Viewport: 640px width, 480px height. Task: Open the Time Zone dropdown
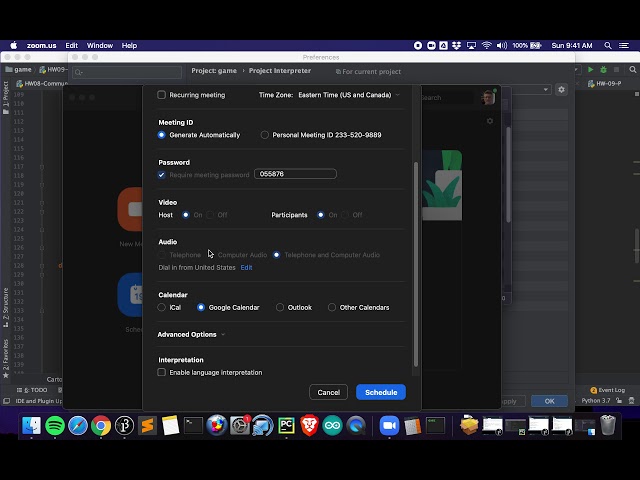click(x=349, y=95)
